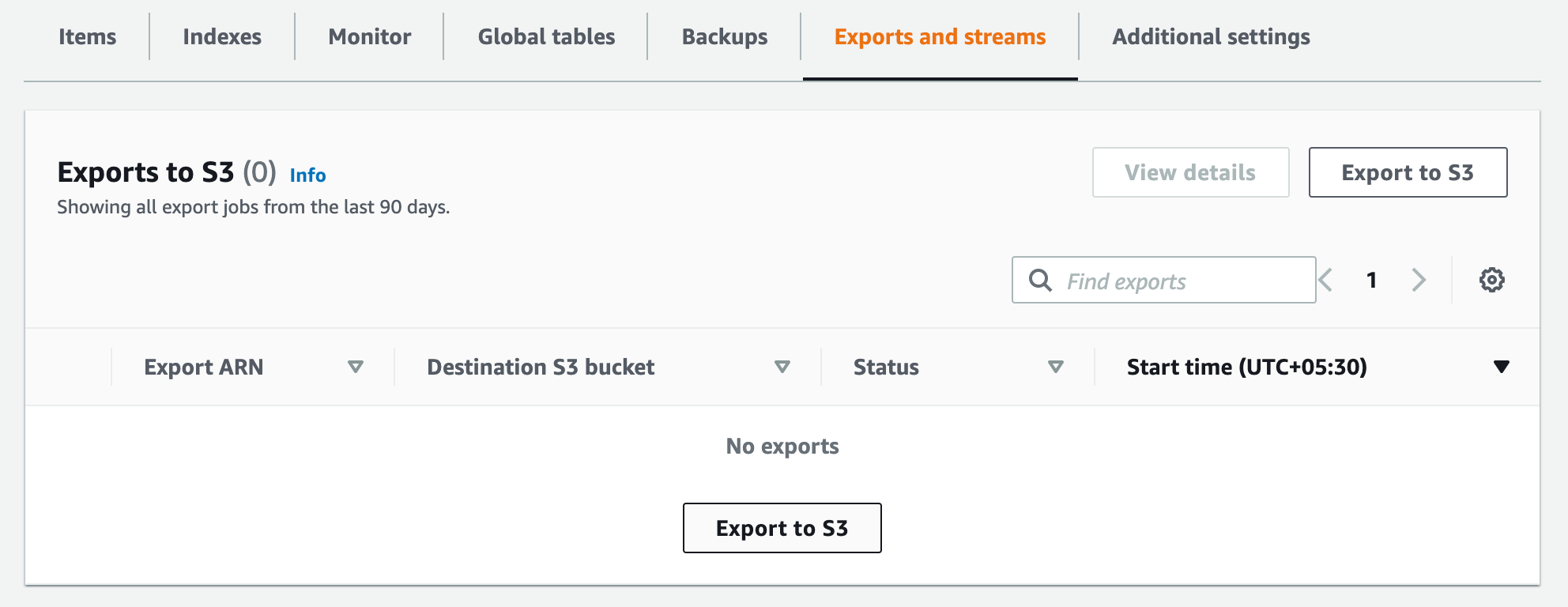The height and width of the screenshot is (607, 1568).
Task: Click the Start time sort triangle
Action: point(1501,366)
